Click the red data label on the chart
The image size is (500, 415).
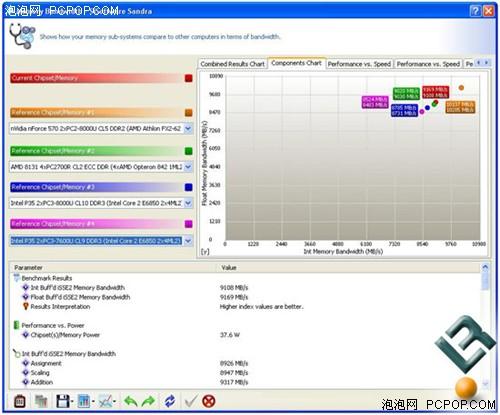pyautogui.click(x=435, y=92)
